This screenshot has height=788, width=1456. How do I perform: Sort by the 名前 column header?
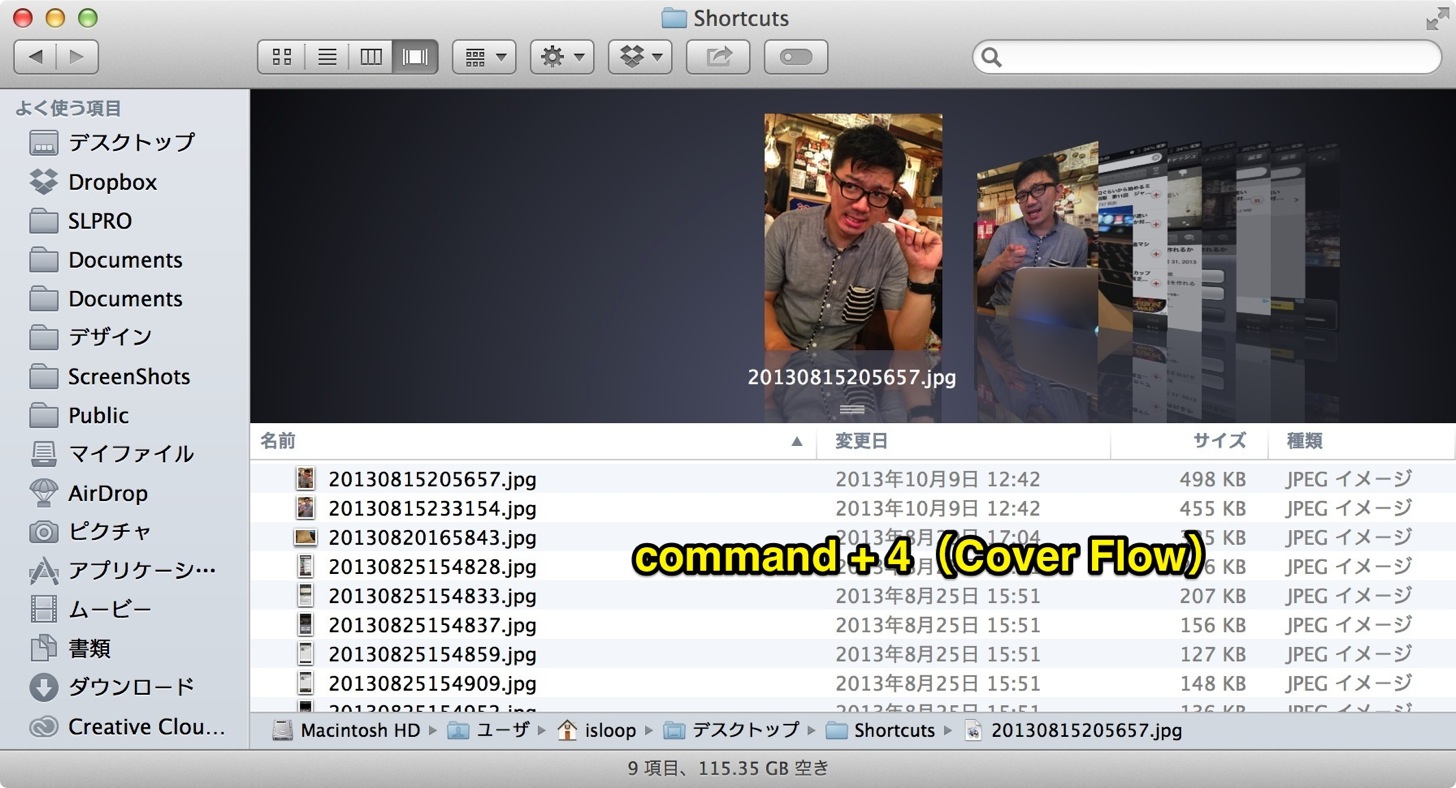point(532,441)
